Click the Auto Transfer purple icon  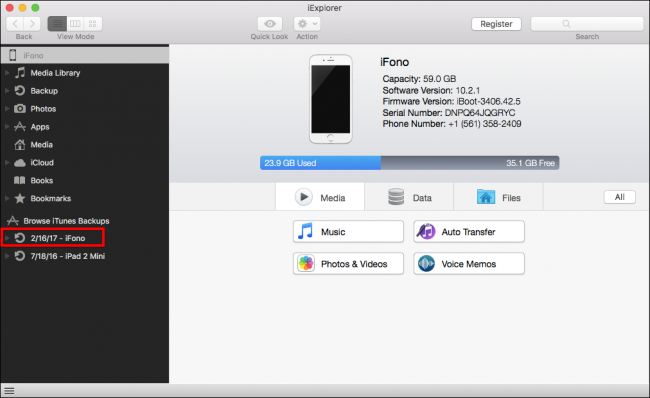pos(426,231)
